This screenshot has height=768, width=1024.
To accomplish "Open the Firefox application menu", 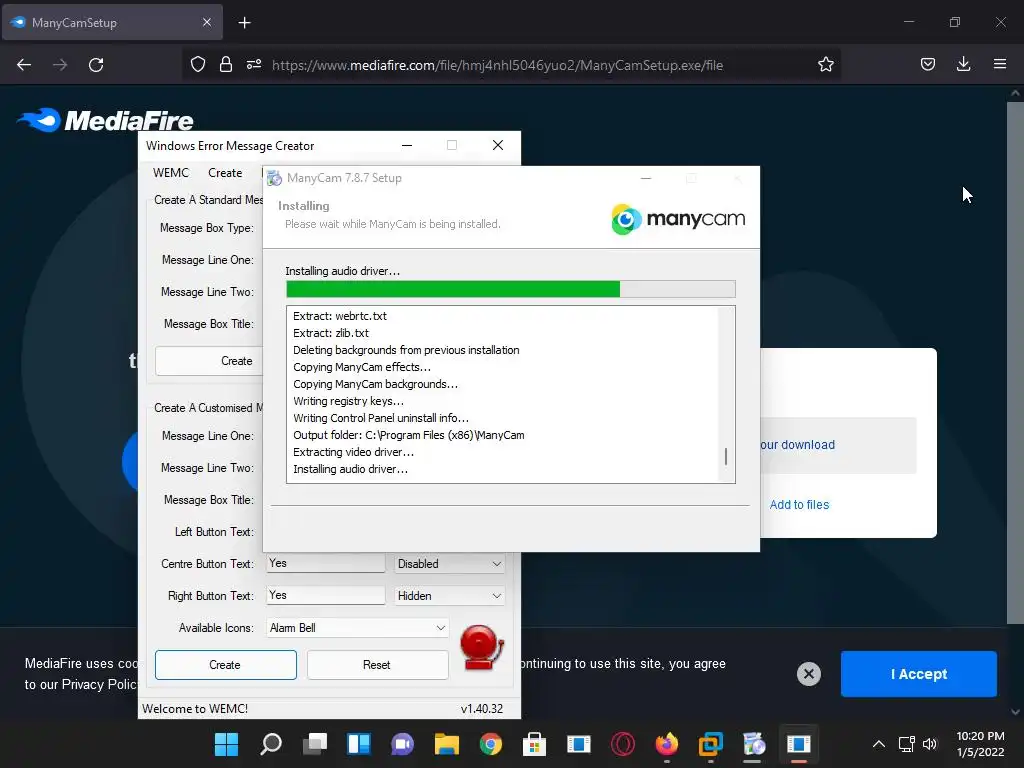I will (x=1000, y=65).
